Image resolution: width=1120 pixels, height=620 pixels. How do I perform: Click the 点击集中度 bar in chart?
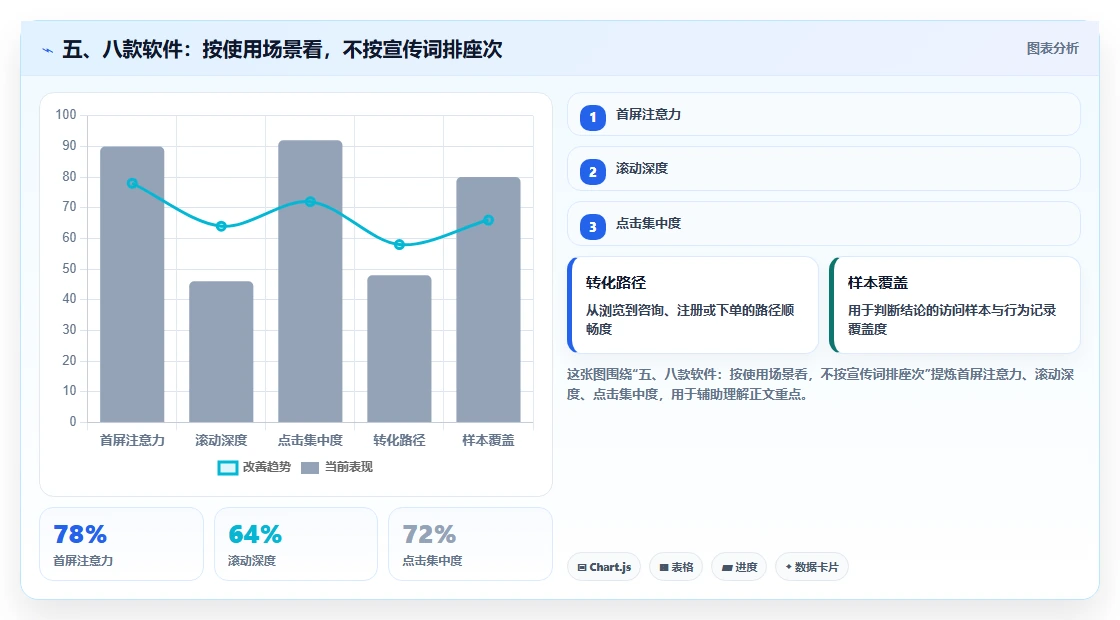(x=310, y=281)
